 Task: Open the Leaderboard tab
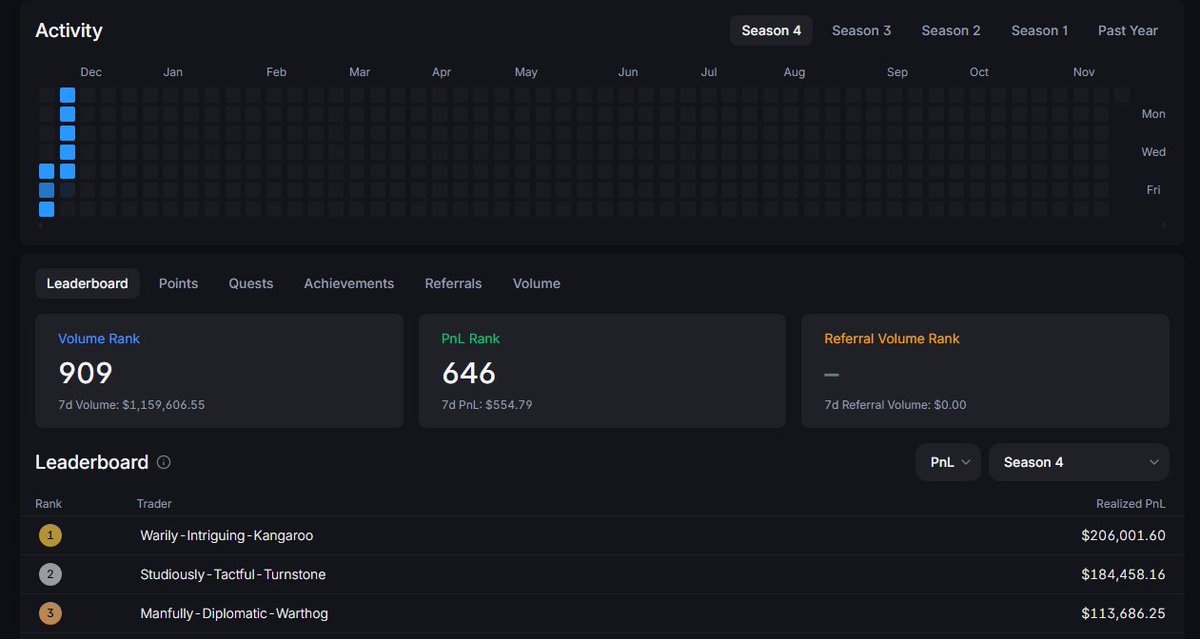click(x=87, y=283)
